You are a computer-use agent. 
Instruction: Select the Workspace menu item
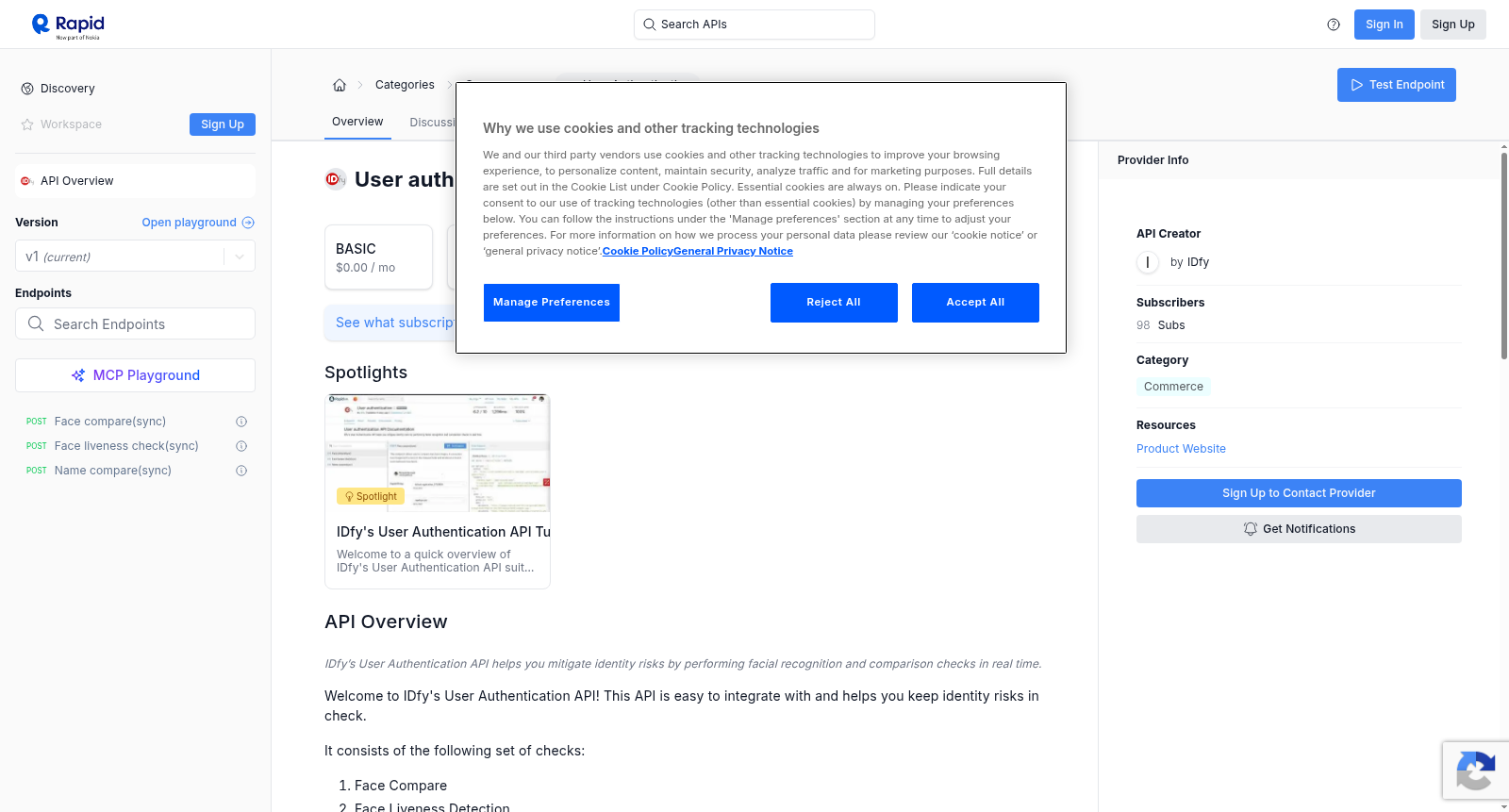click(x=71, y=124)
